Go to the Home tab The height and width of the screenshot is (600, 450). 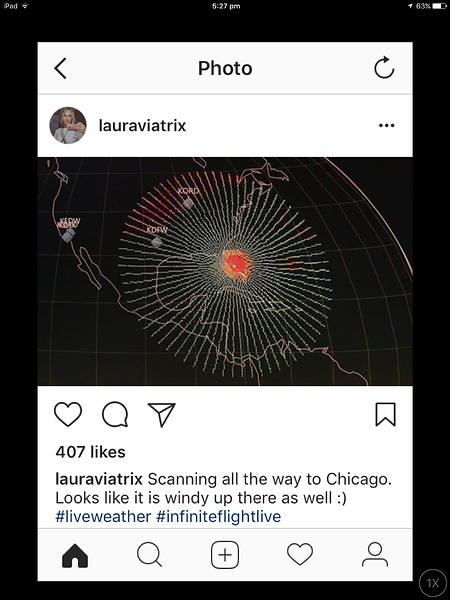tap(75, 555)
